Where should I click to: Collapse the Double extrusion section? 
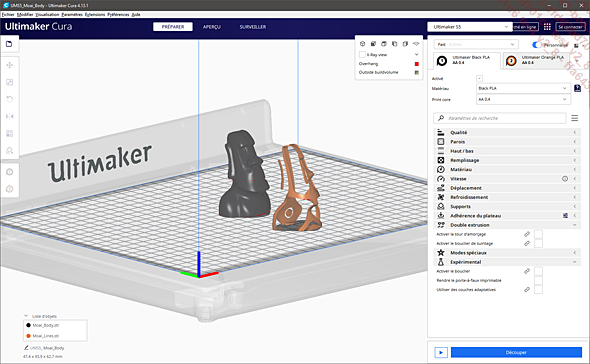coord(507,225)
